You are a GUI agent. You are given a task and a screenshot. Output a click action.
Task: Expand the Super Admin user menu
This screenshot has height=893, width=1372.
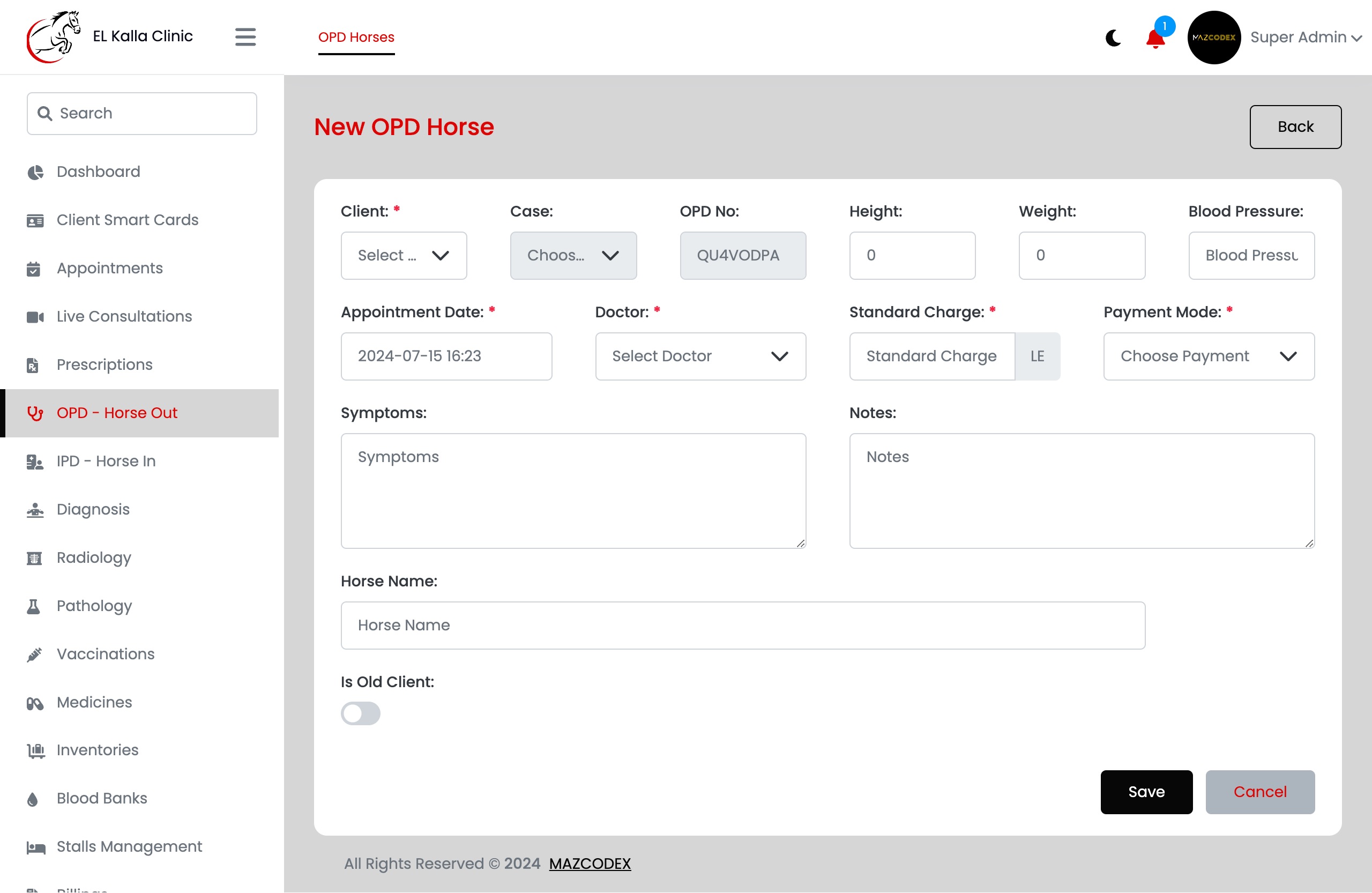1306,38
